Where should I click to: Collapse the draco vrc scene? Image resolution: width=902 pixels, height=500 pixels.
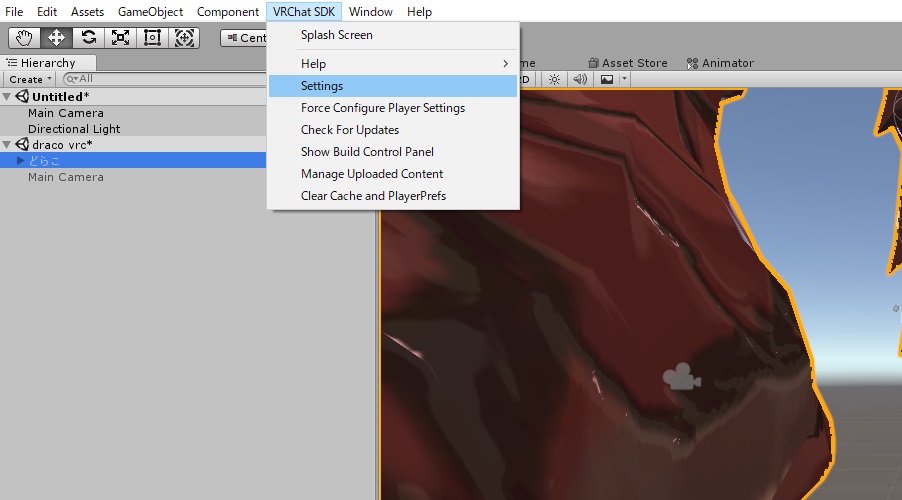click(x=7, y=144)
